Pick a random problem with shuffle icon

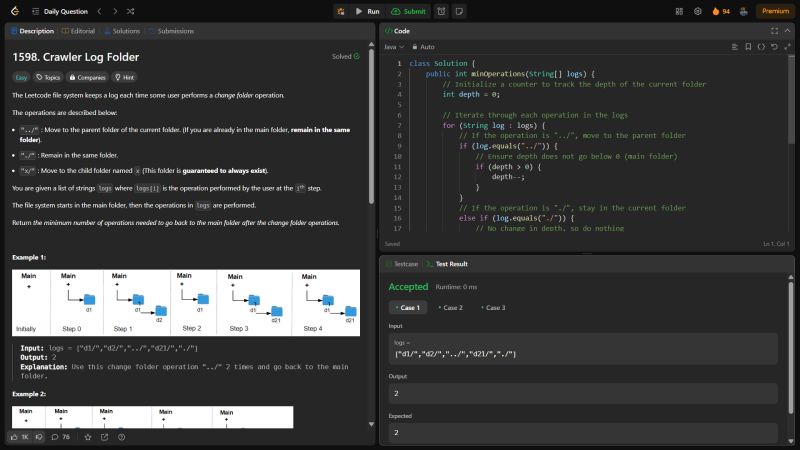131,11
